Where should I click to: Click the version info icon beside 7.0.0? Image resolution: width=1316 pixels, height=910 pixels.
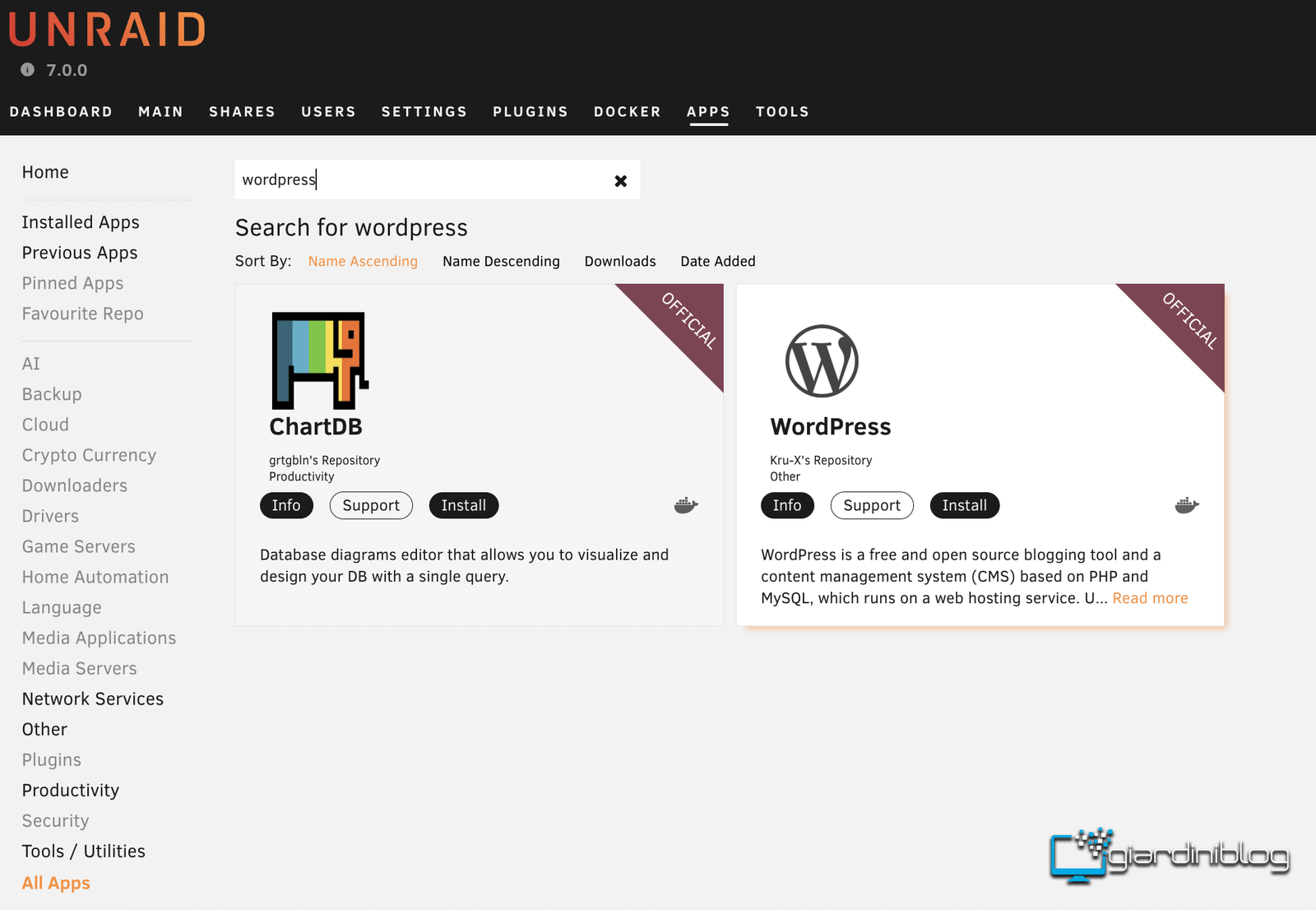(28, 70)
